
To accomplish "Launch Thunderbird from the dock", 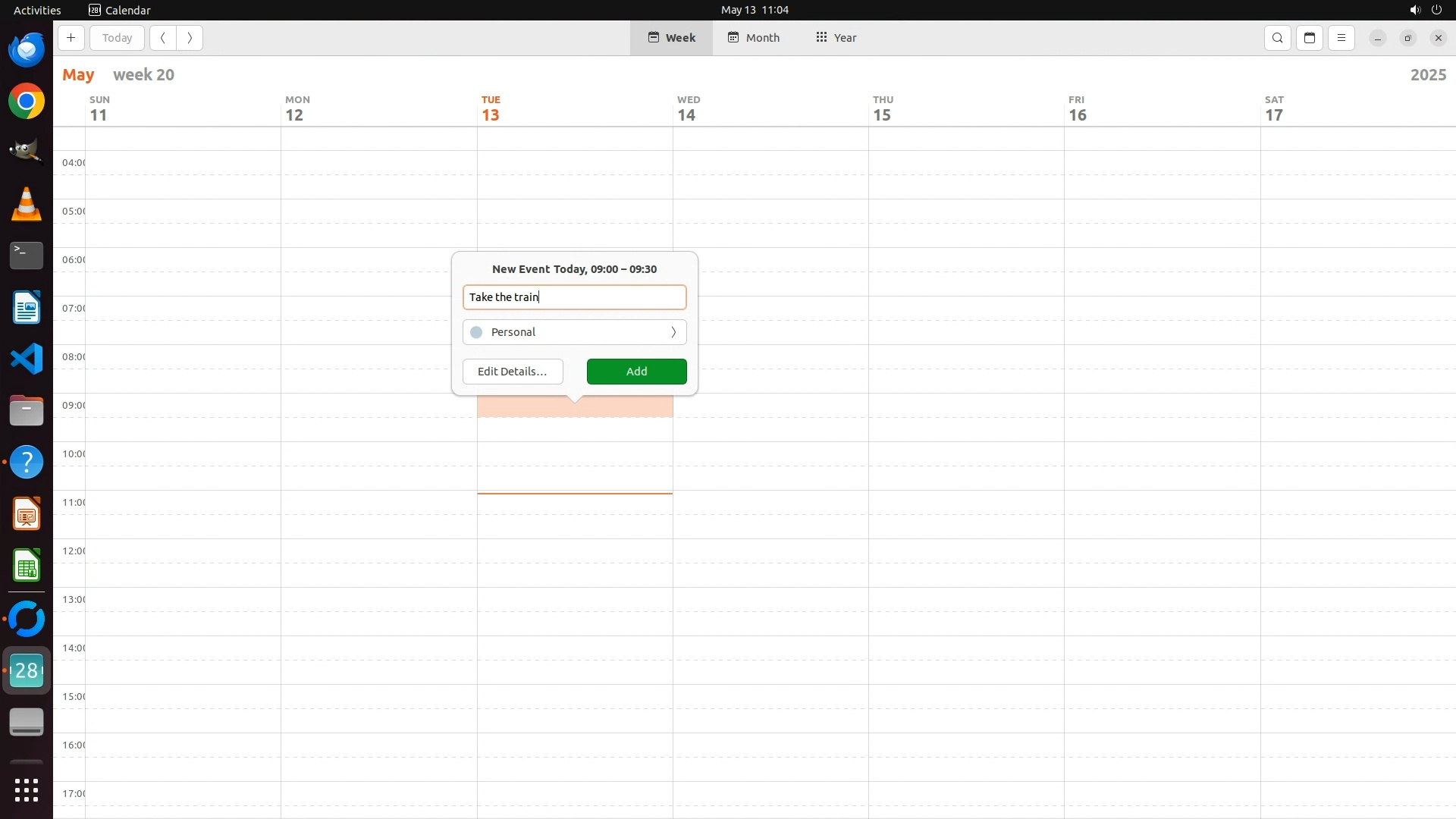I will coord(27,49).
